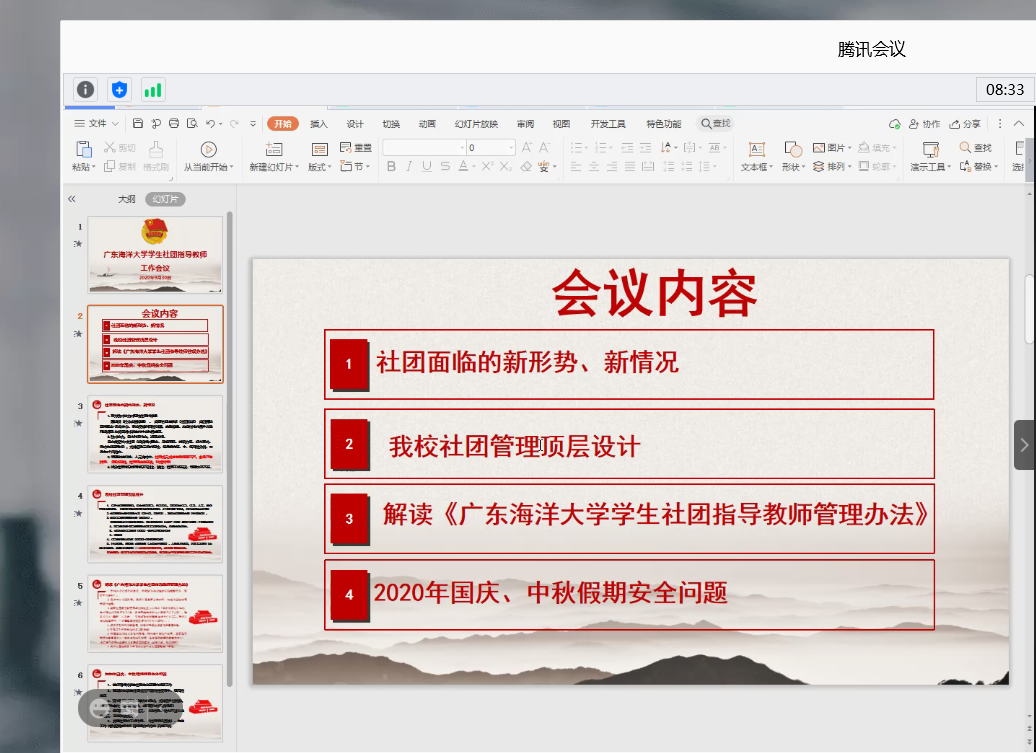Click the print preview icon
Screen dimensions: 1036x753
click(x=192, y=124)
